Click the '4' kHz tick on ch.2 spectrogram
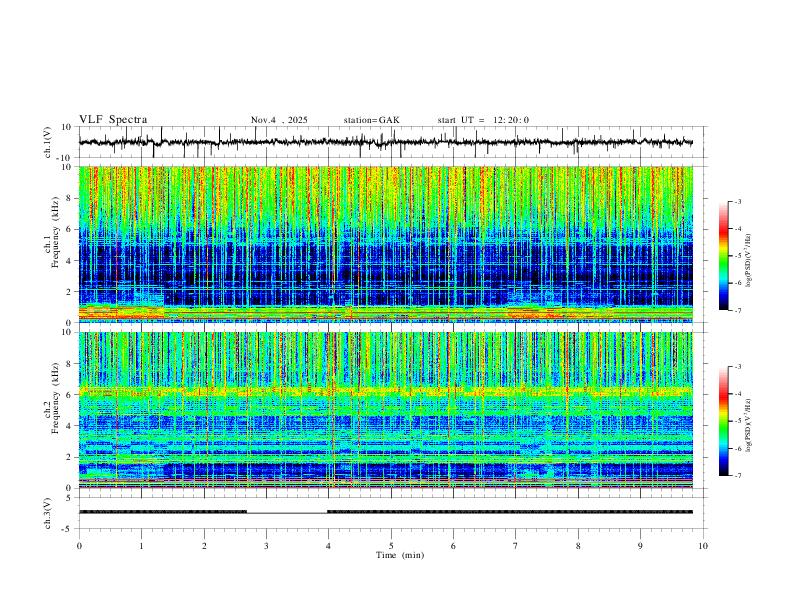 coord(70,426)
